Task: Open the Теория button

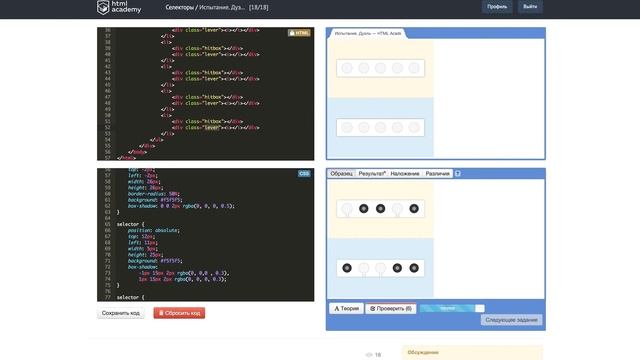Action: click(346, 309)
